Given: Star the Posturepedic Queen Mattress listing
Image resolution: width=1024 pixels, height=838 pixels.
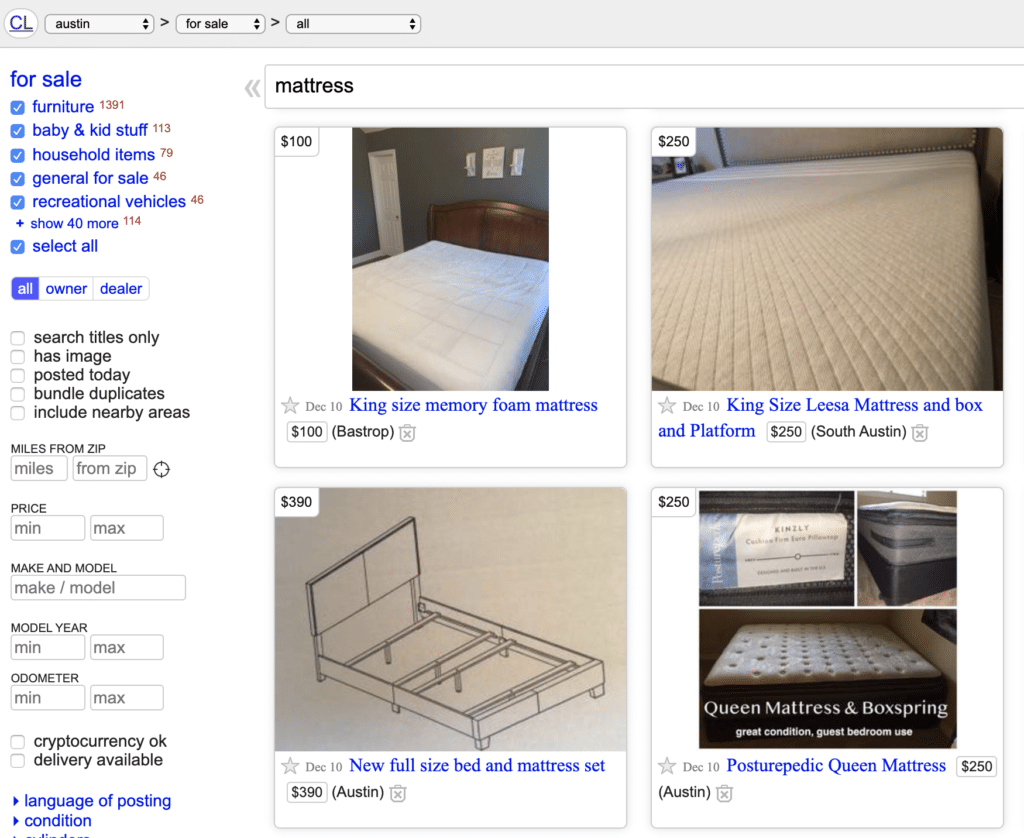Looking at the screenshot, I should [667, 766].
